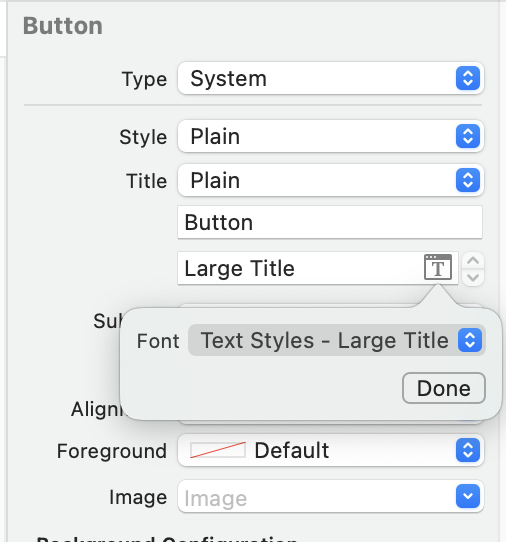Click the blue arrows on Style popup
This screenshot has height=542, width=506.
[468, 136]
